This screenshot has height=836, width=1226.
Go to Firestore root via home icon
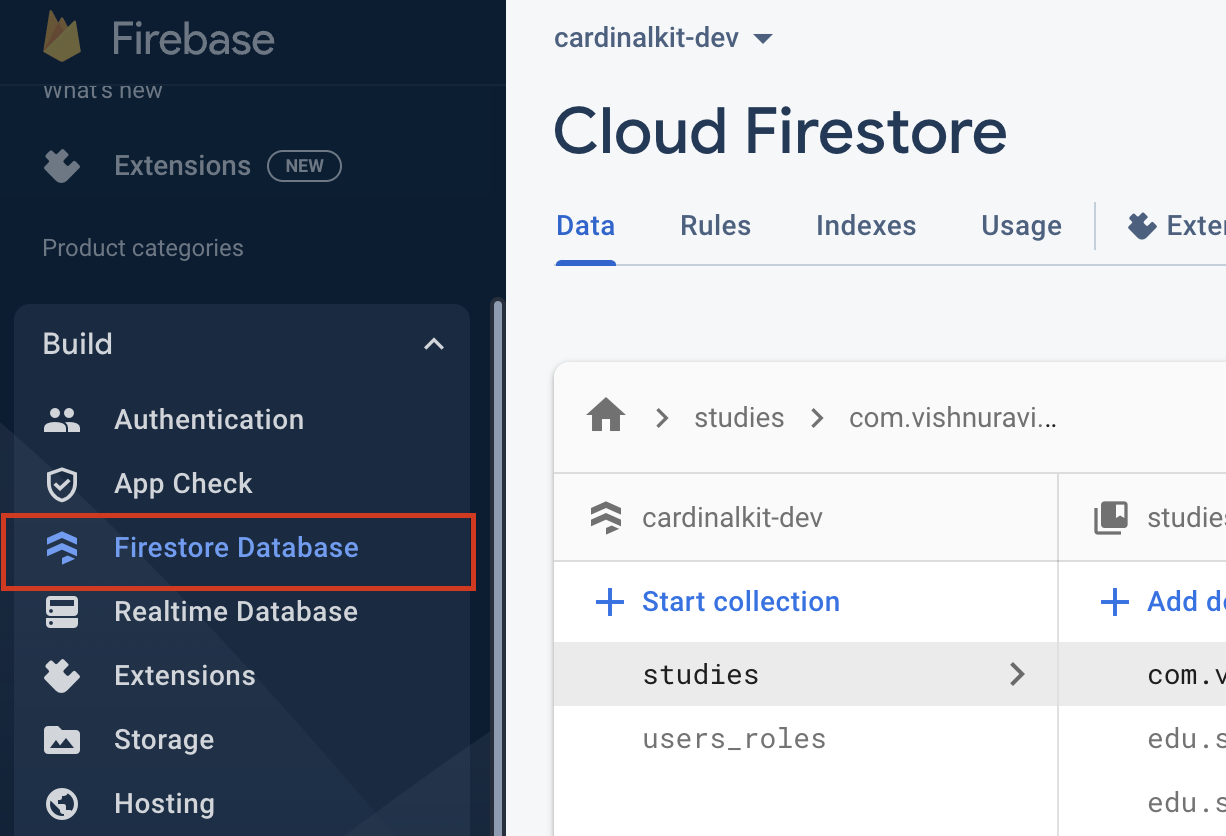(x=606, y=417)
